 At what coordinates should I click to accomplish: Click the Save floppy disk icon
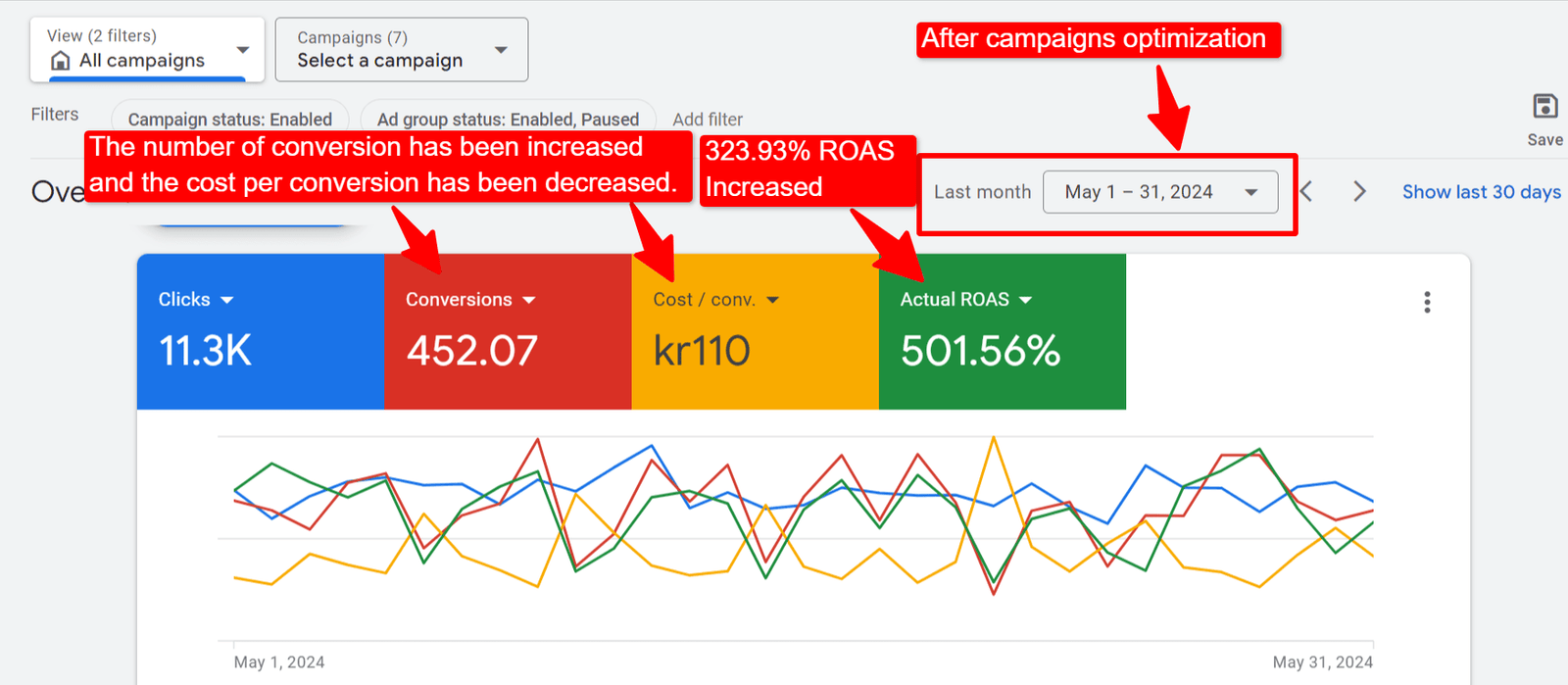pyautogui.click(x=1544, y=106)
